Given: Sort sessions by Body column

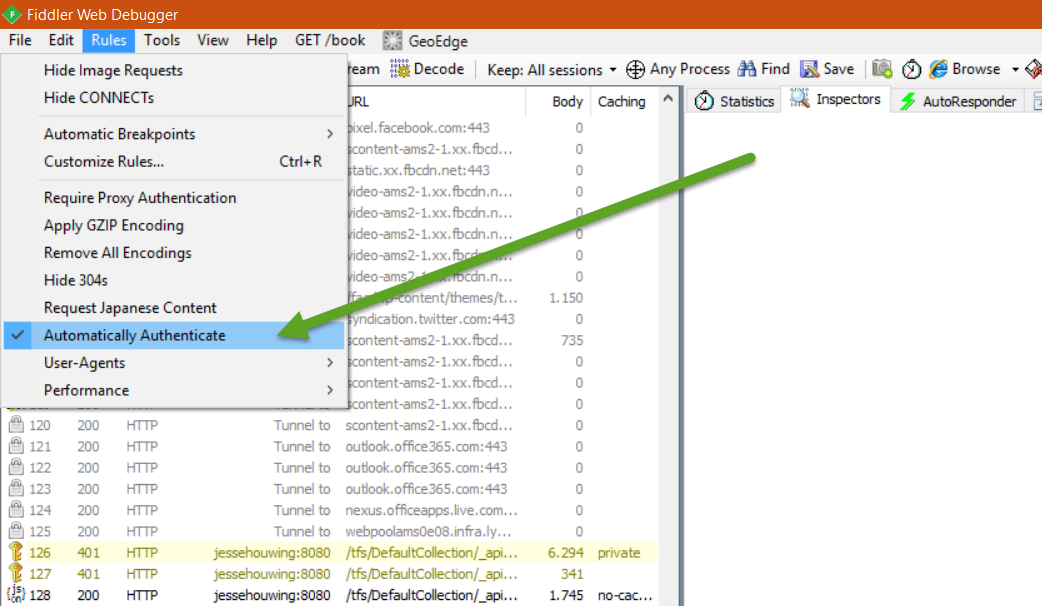Looking at the screenshot, I should coord(558,102).
